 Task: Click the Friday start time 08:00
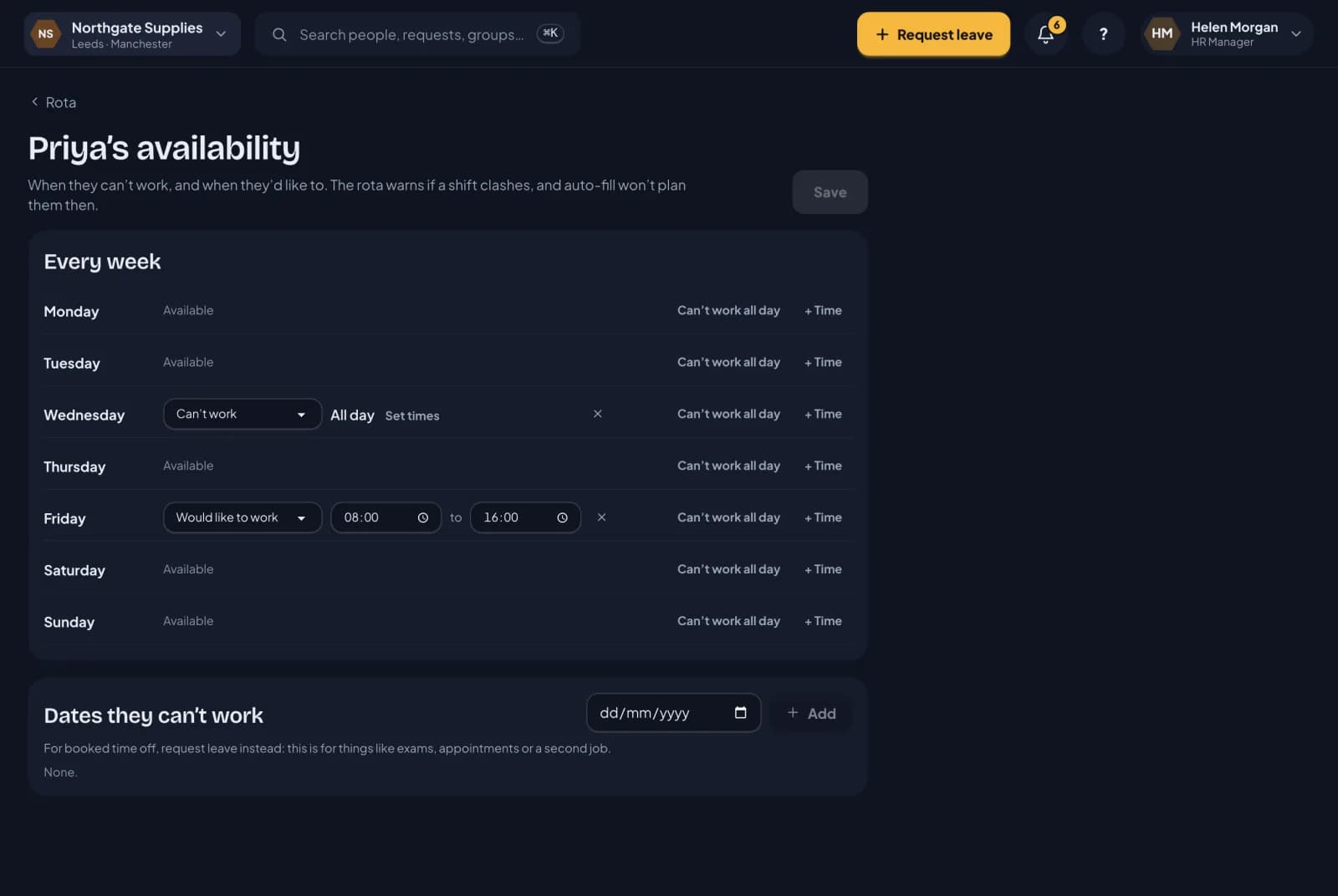(386, 517)
